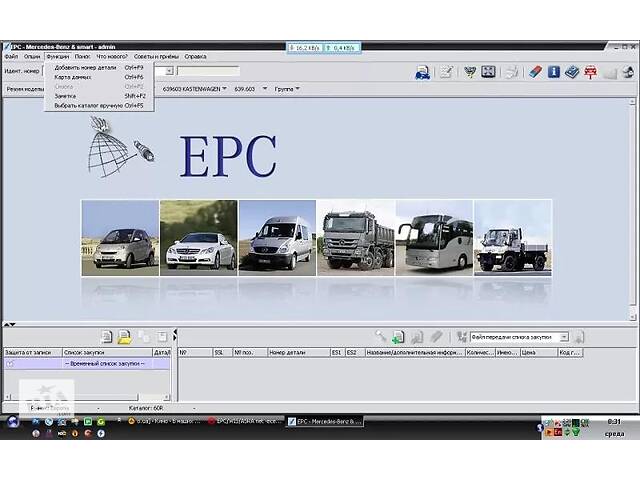
Task: Open the 'Файл передачи списка закупки' combo box
Action: pos(519,337)
